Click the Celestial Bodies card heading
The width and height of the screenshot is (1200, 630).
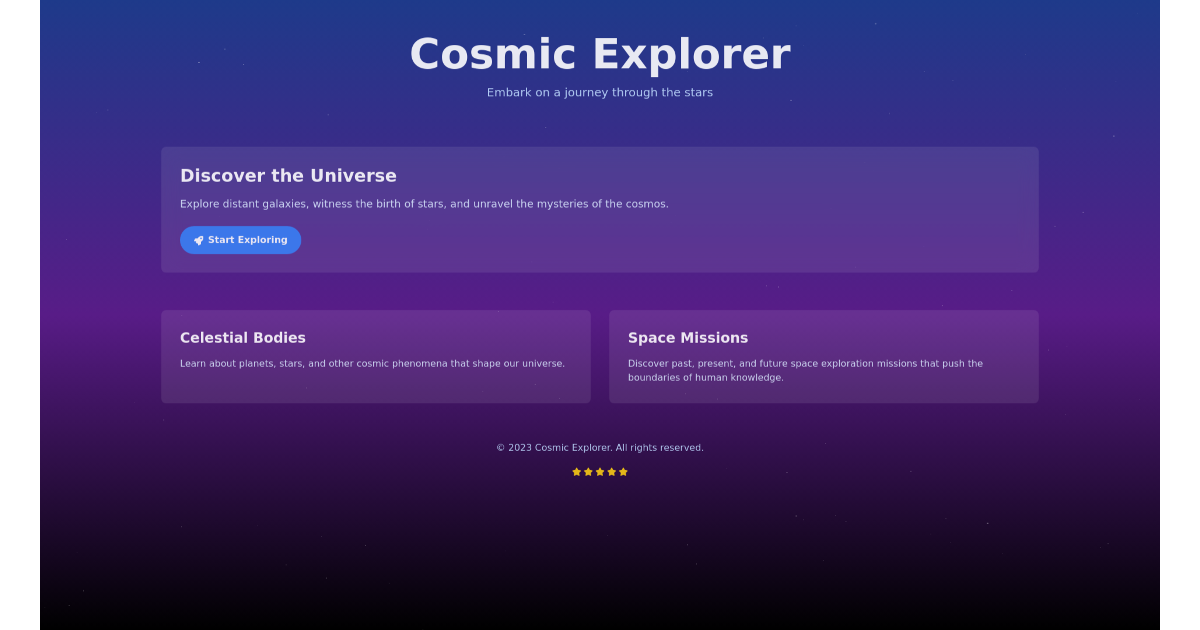coord(243,338)
